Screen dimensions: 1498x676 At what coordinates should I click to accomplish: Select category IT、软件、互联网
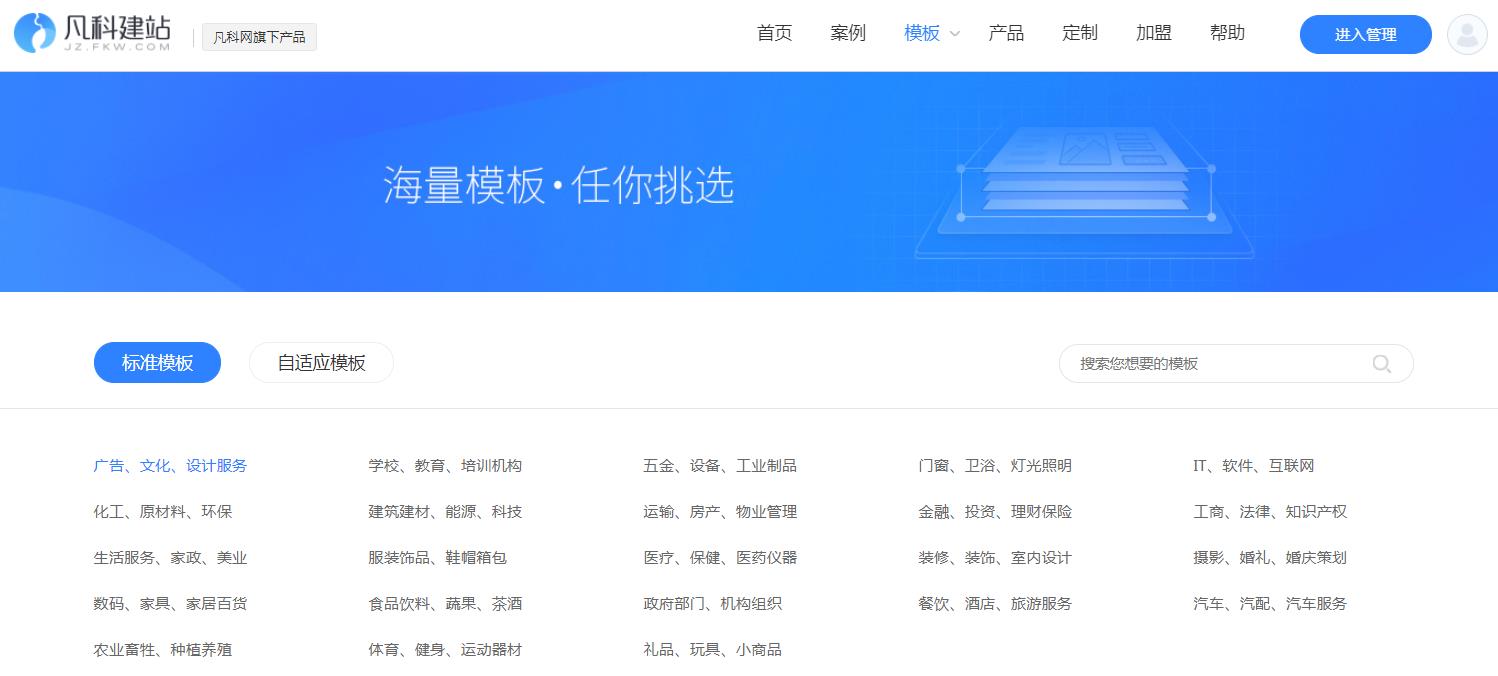point(1254,466)
